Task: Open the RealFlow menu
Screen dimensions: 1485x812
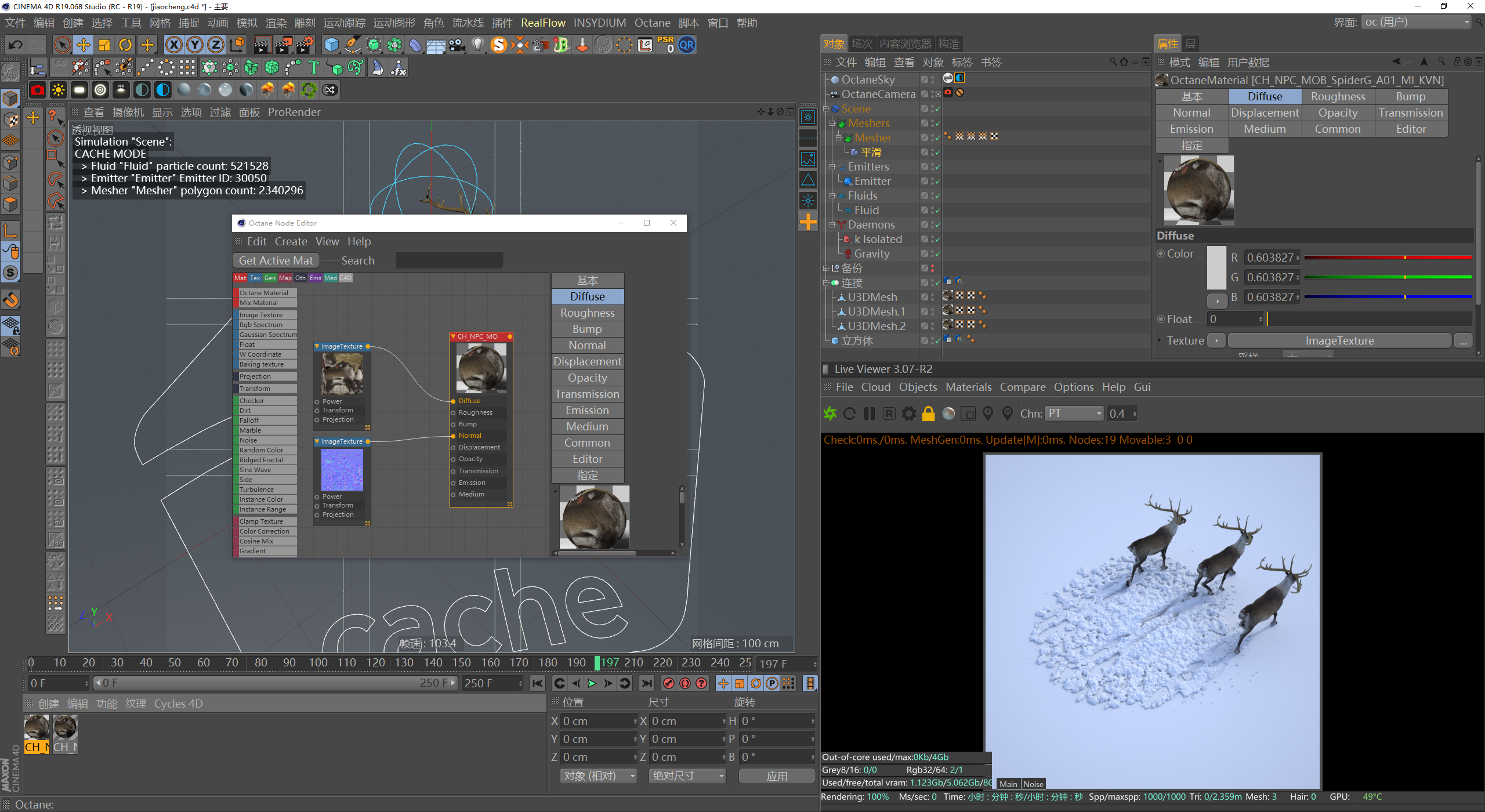Action: (542, 23)
